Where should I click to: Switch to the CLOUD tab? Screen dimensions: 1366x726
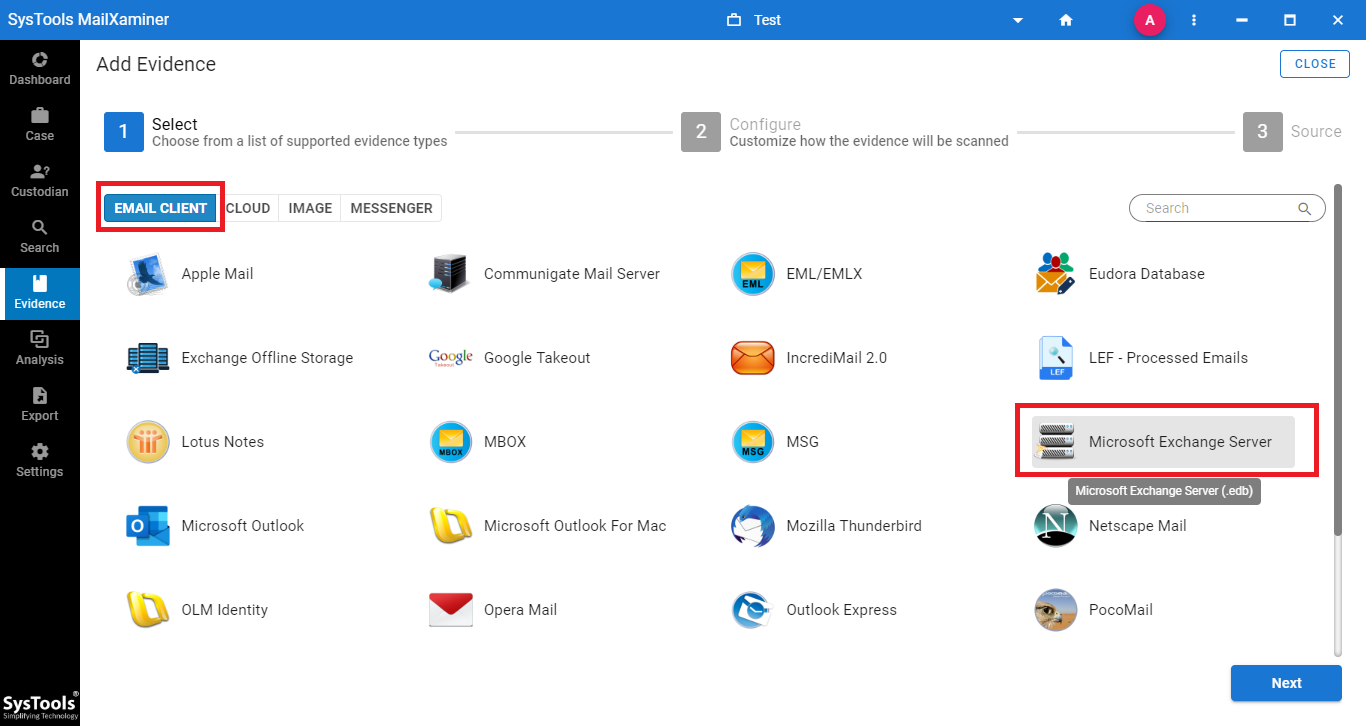coord(248,208)
